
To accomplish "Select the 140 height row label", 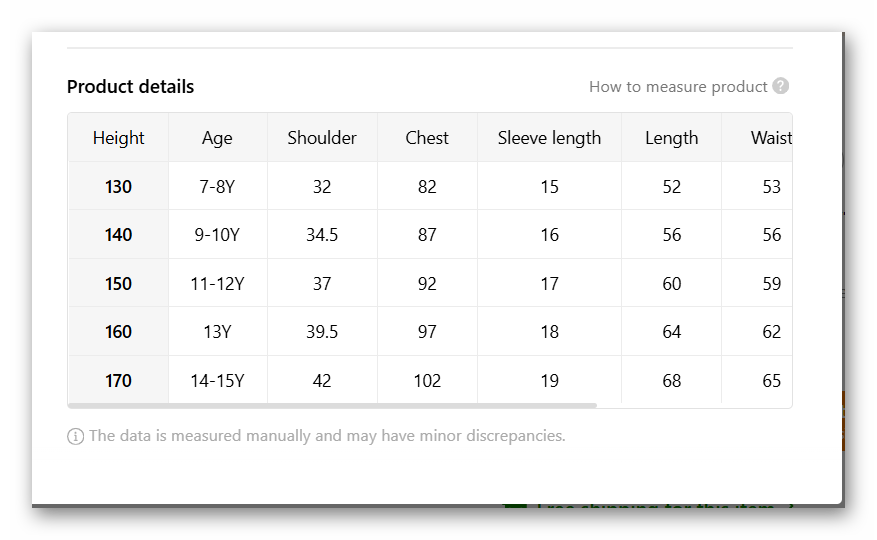I will (x=118, y=235).
